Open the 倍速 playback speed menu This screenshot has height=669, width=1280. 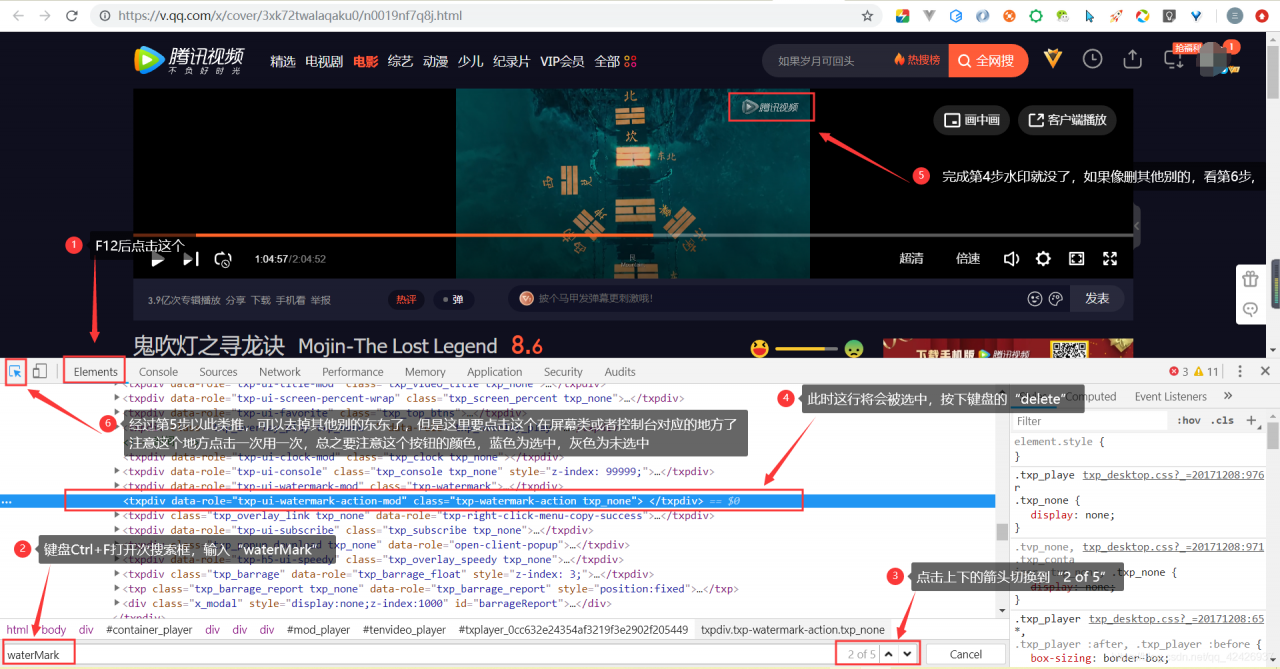tap(968, 259)
